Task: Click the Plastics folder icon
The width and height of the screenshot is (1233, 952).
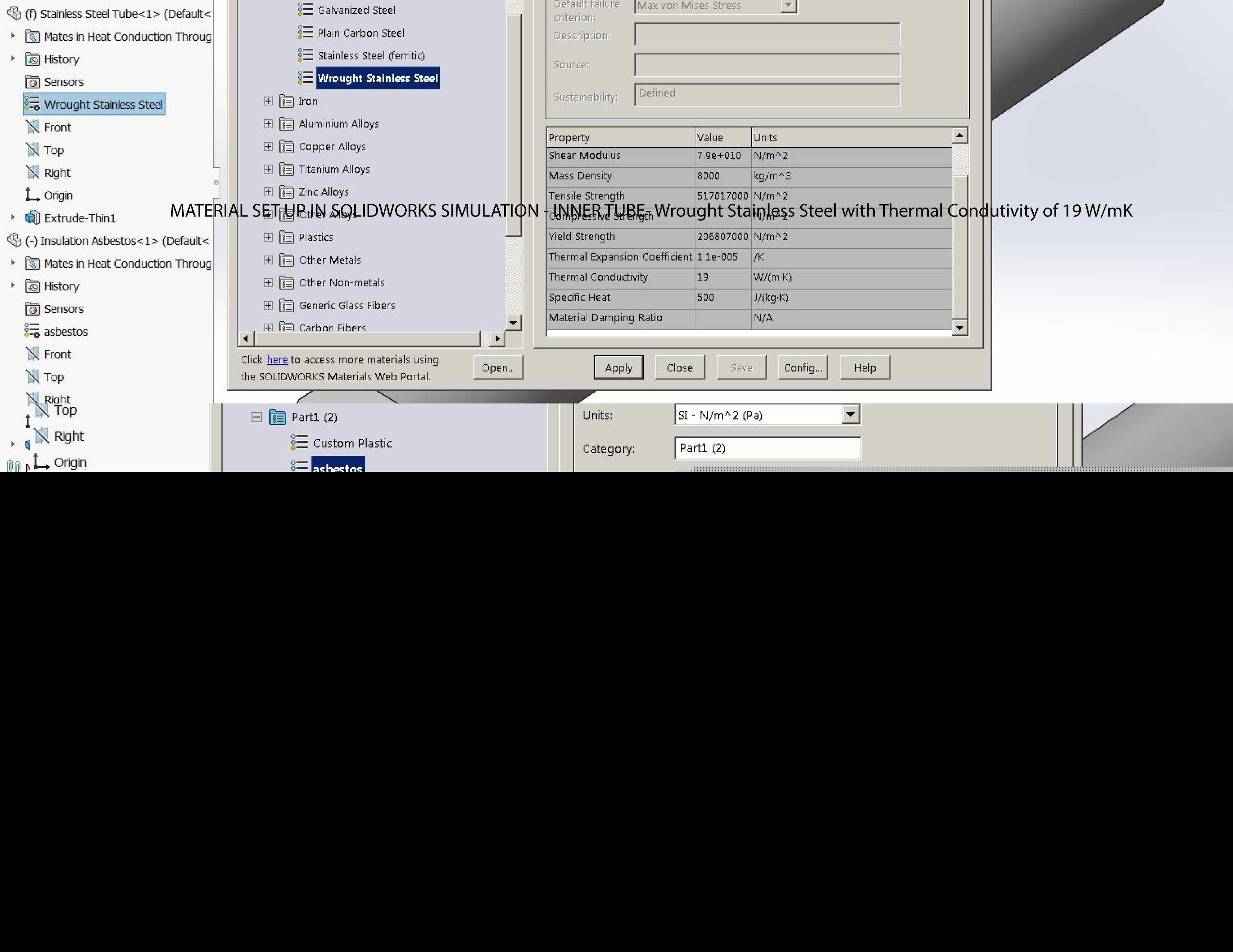Action: pyautogui.click(x=287, y=237)
